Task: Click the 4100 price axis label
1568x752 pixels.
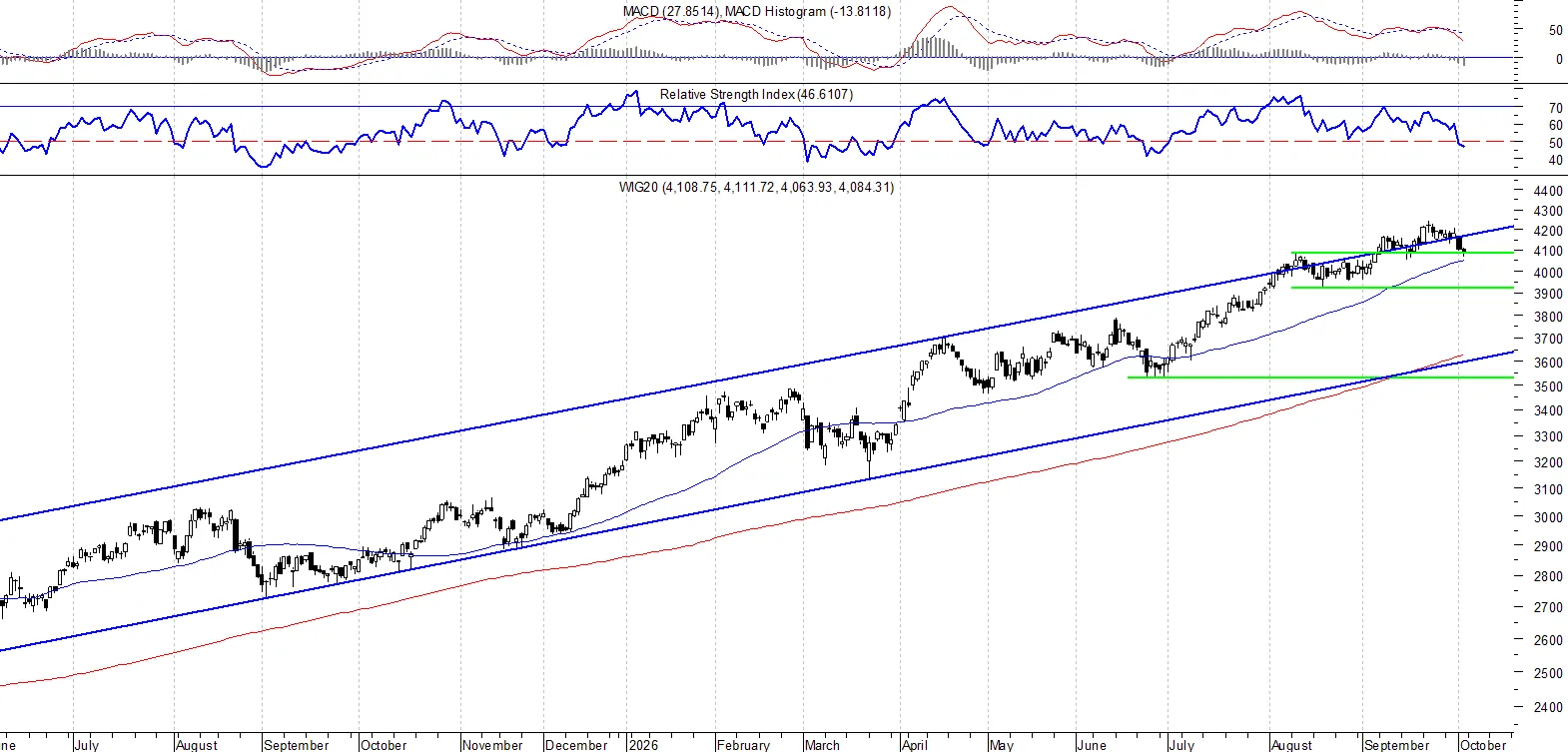Action: 1548,252
